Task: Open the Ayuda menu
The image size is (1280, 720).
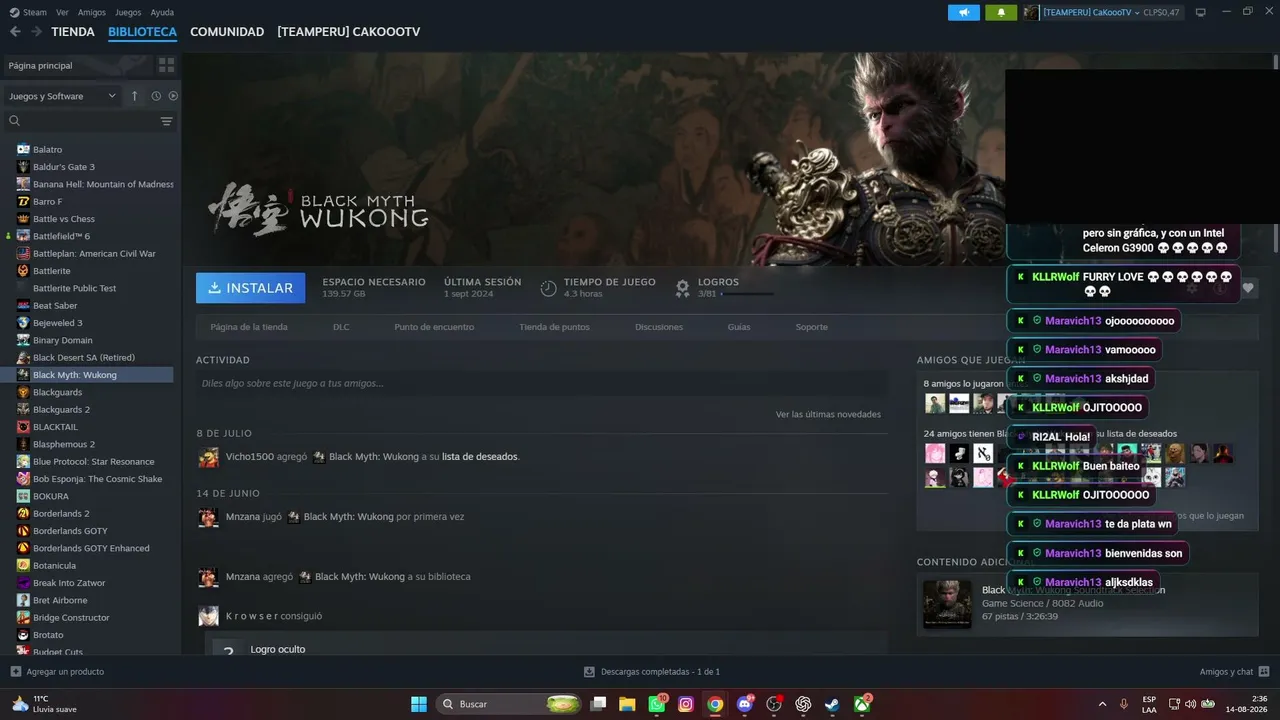Action: [162, 12]
